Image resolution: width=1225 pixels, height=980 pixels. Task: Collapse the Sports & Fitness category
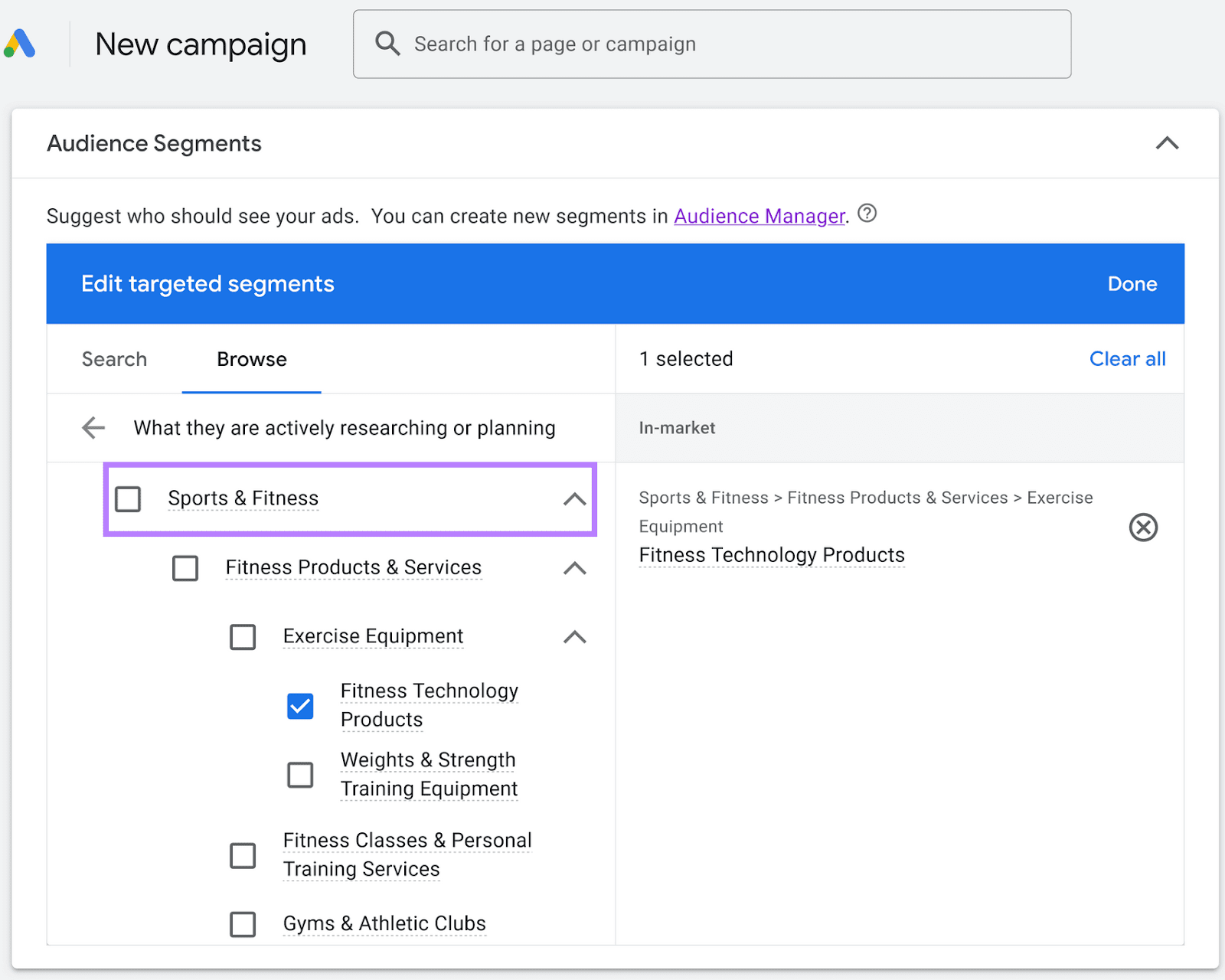[x=574, y=499]
